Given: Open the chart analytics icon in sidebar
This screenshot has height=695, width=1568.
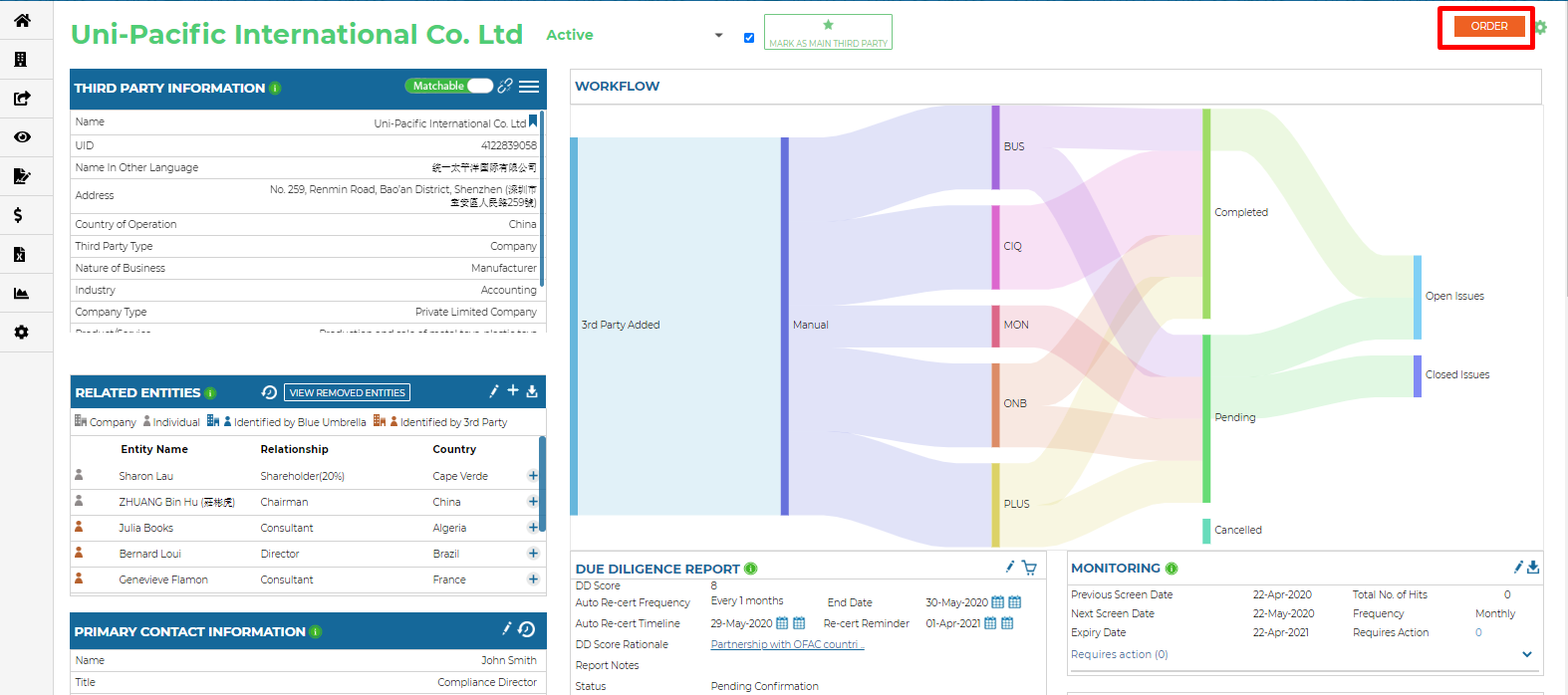Looking at the screenshot, I should 21,293.
